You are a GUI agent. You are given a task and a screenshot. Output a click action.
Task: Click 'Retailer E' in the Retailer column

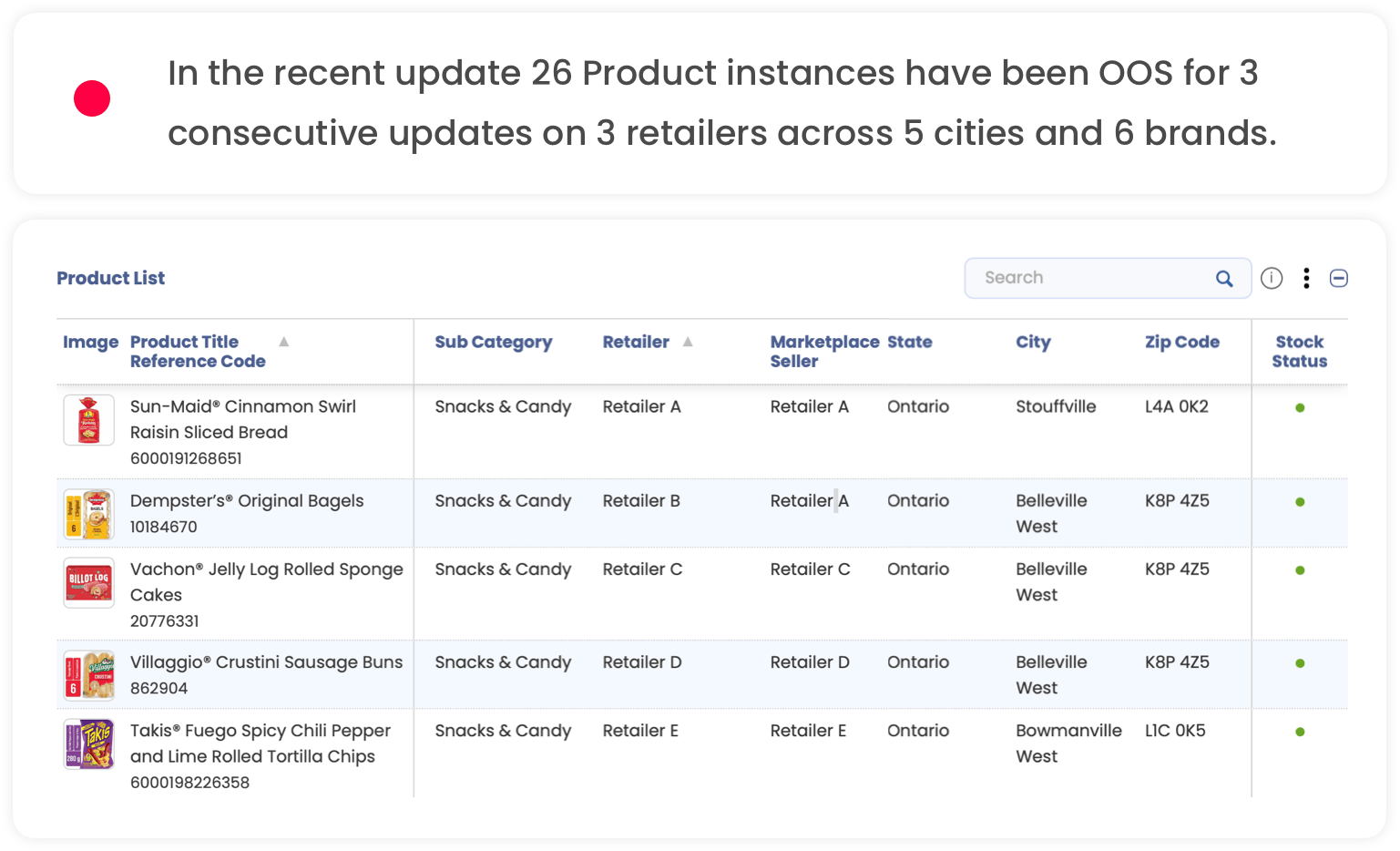(x=640, y=730)
